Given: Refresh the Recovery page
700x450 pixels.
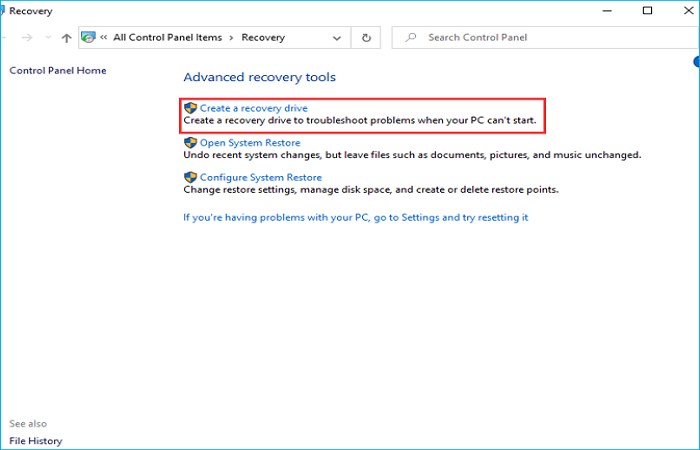Looking at the screenshot, I should click(366, 38).
